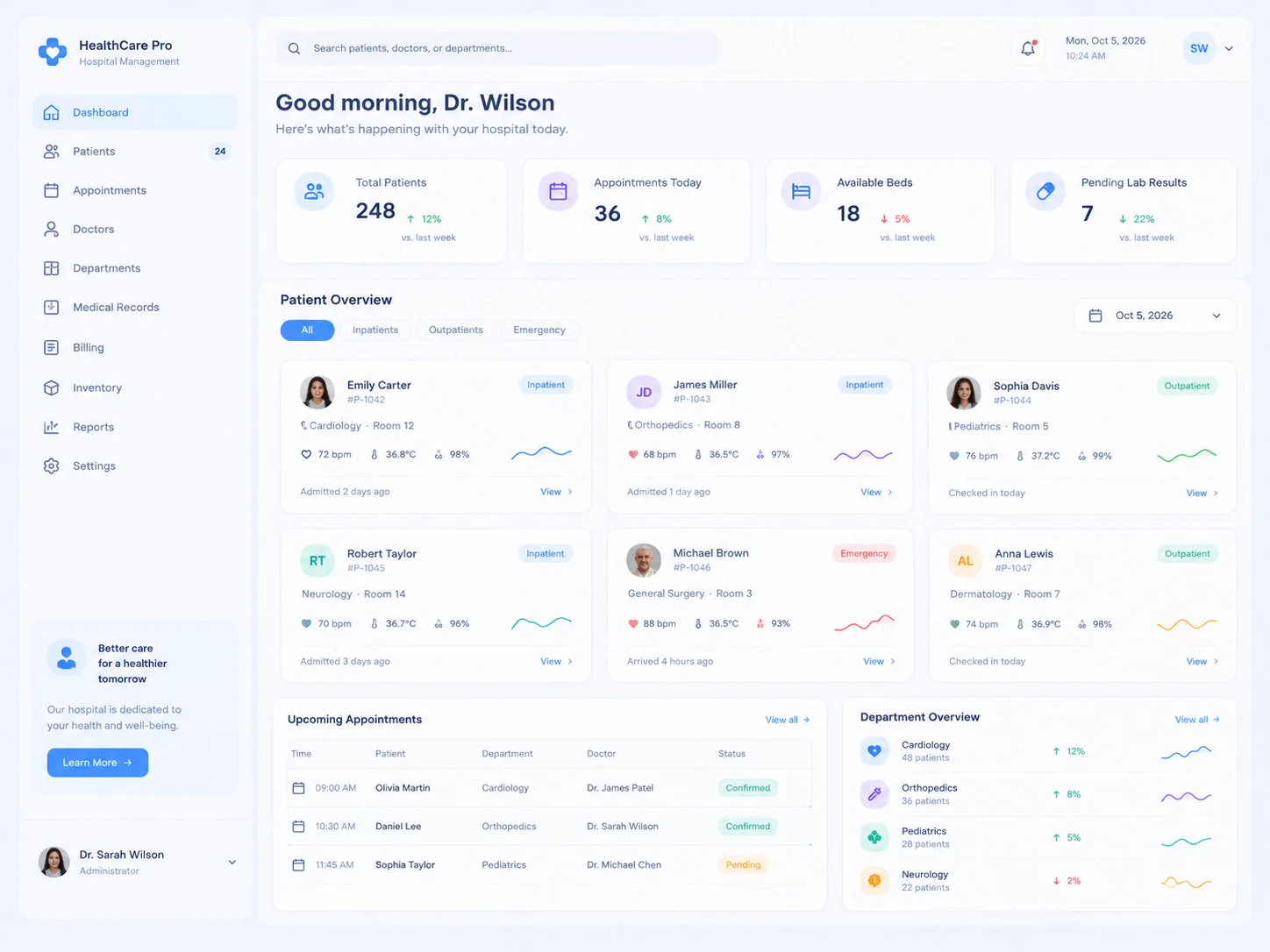
Task: Click View on Anna Lewis's card
Action: coord(1202,661)
